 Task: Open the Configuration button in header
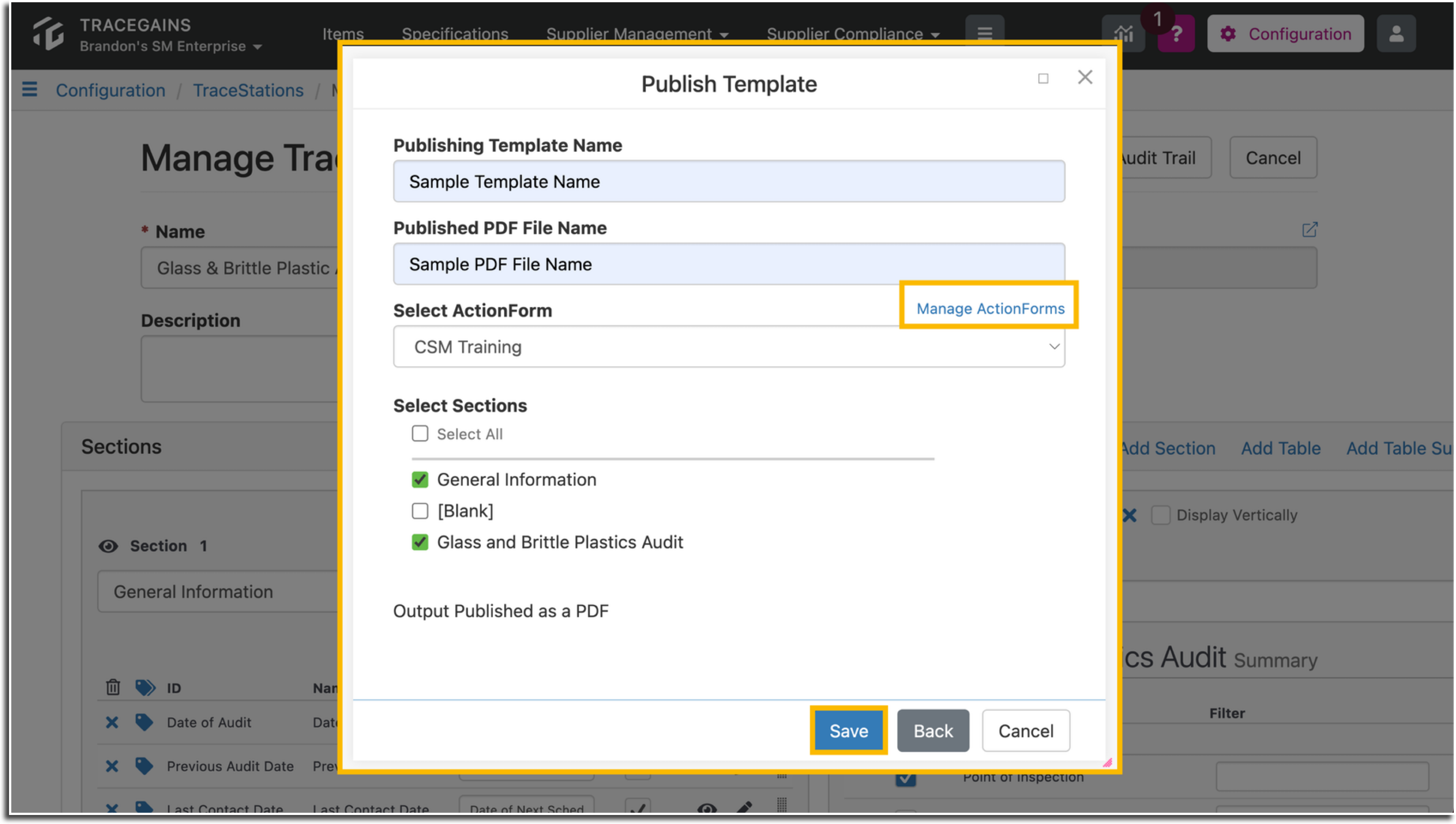tap(1285, 34)
